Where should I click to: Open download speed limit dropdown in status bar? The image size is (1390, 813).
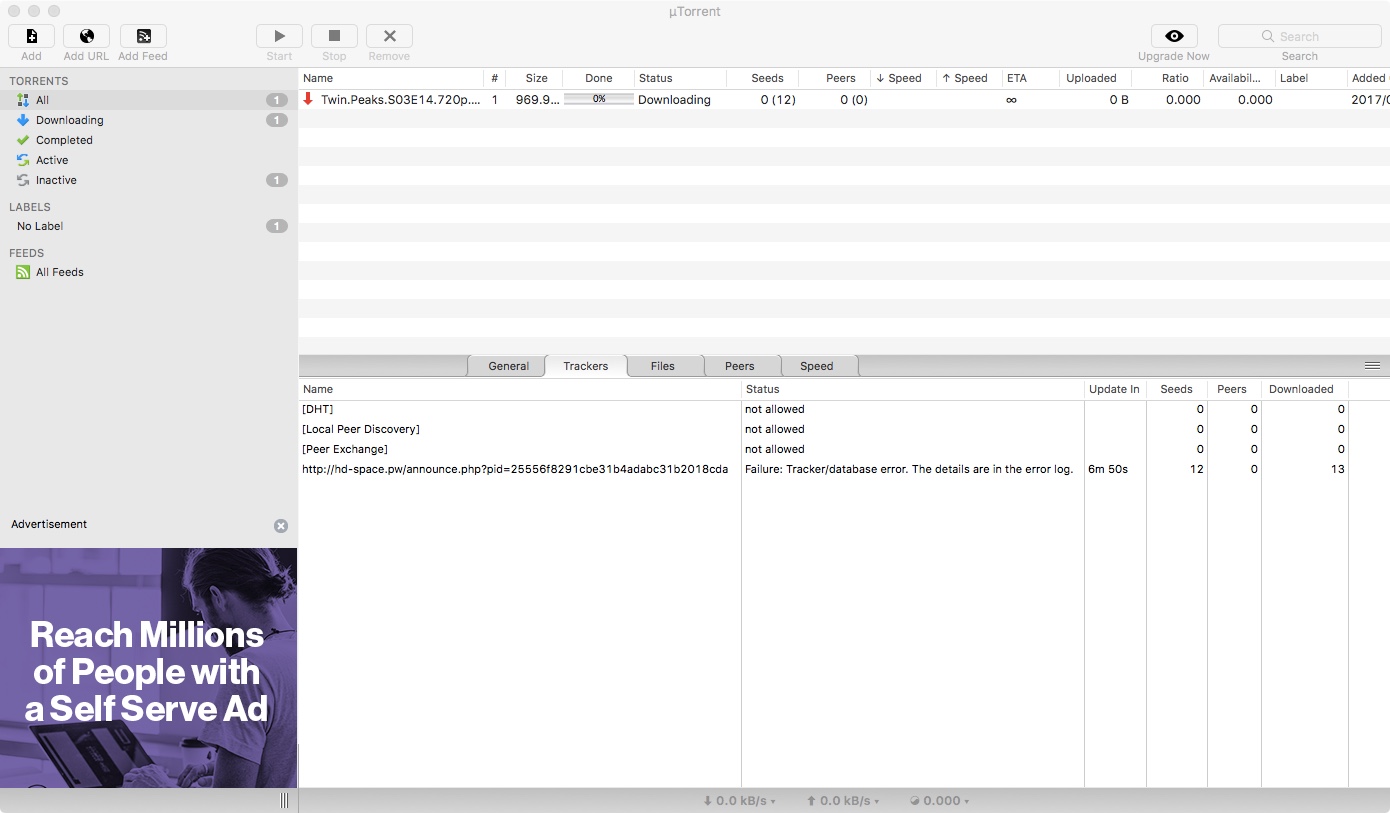[x=740, y=801]
